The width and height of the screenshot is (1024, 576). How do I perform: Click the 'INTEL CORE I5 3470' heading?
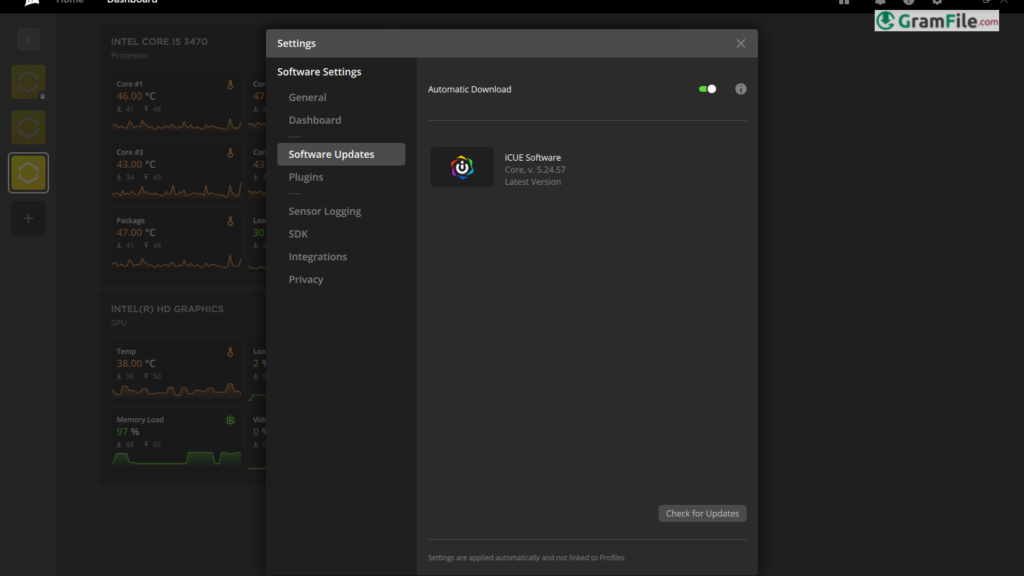(x=159, y=41)
